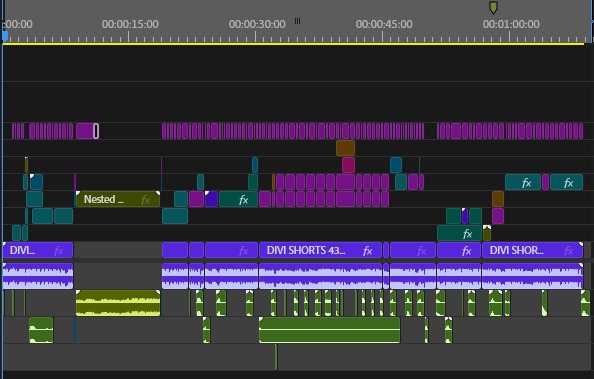Image resolution: width=594 pixels, height=379 pixels.
Task: Select the thin clip on the bottom audio track
Action: coord(276,357)
